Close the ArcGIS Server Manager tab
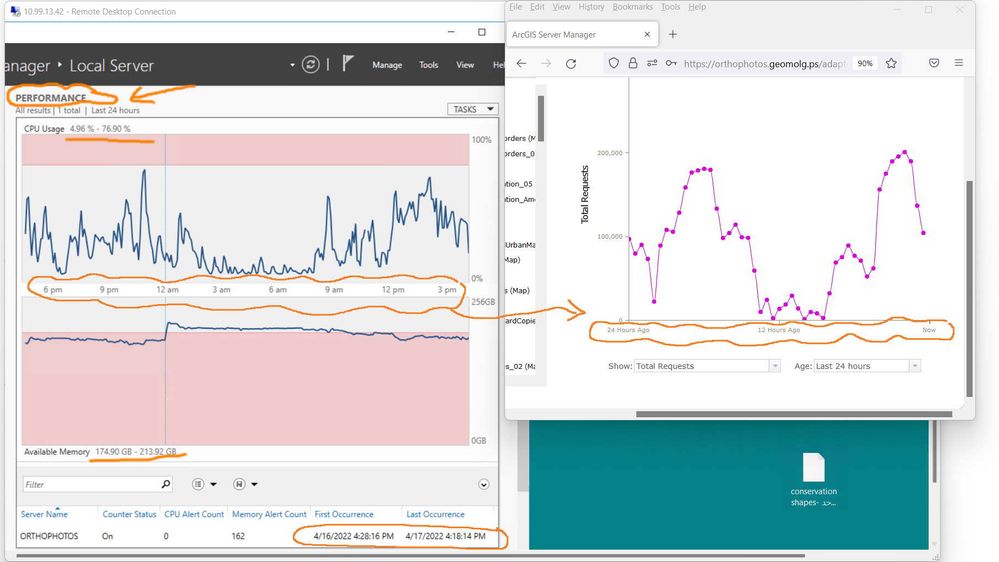Screen dimensions: 999x562 tap(647, 34)
